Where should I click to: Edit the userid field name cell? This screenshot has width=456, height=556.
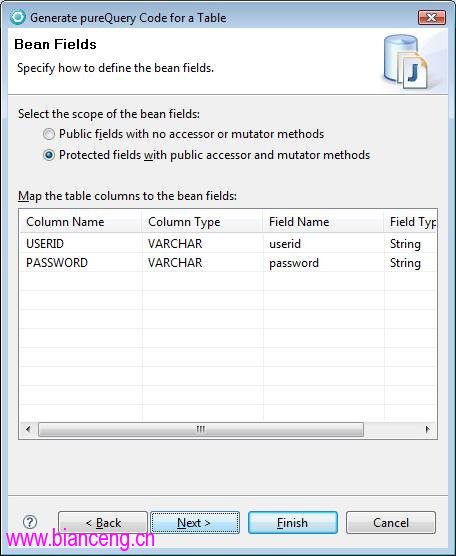coord(323,244)
